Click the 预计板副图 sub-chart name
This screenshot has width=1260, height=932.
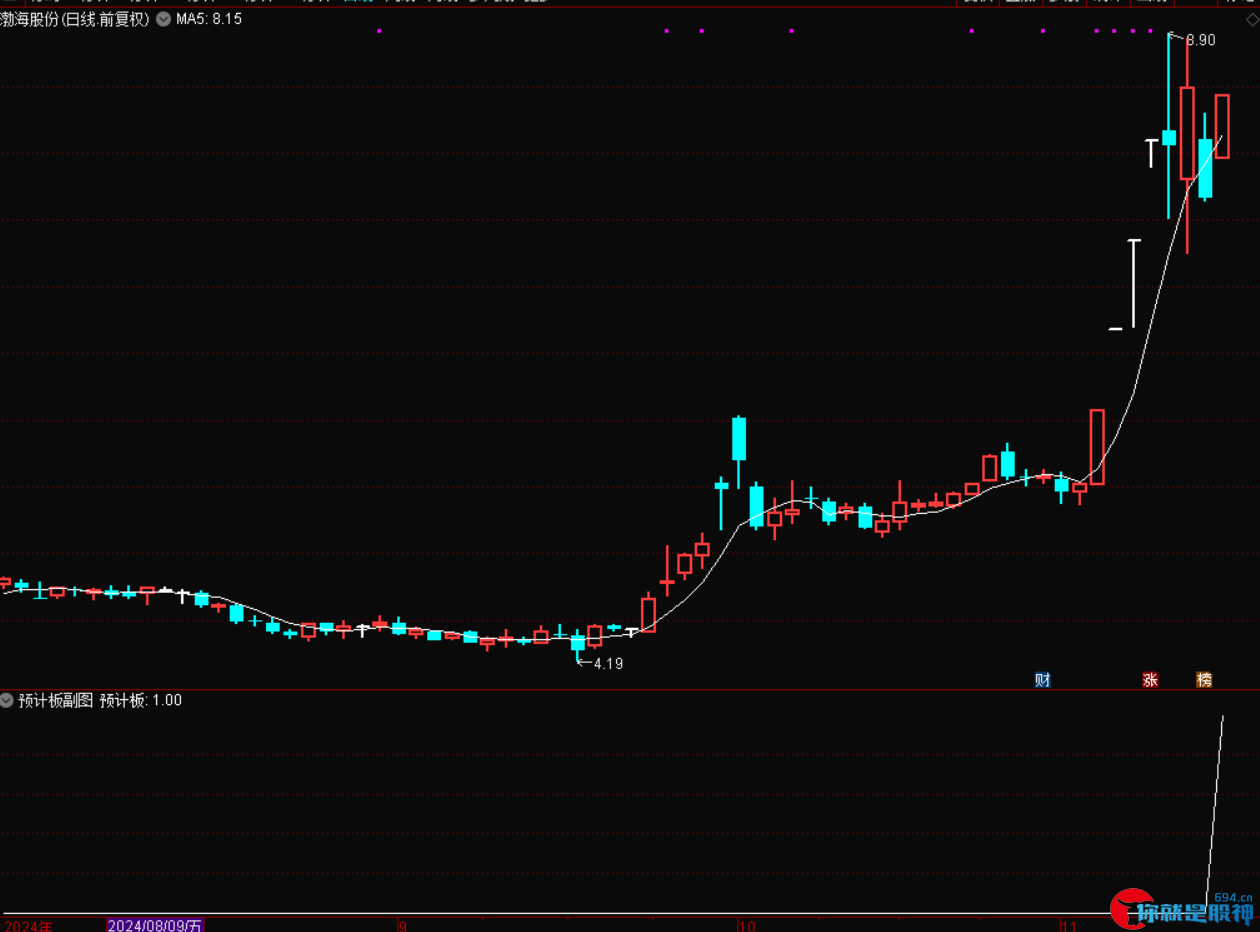pyautogui.click(x=56, y=700)
